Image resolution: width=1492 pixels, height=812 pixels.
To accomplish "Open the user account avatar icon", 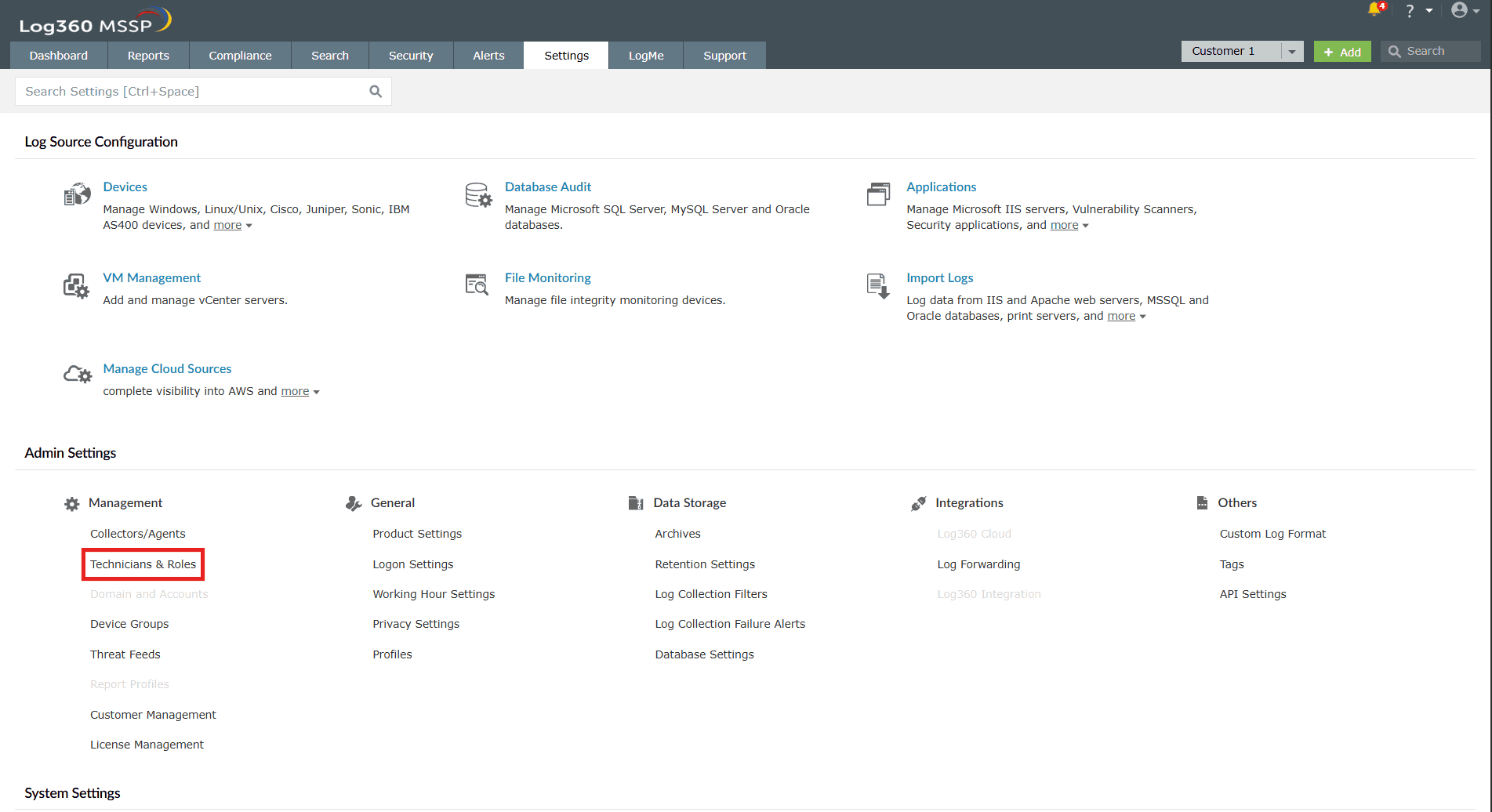I will click(x=1459, y=10).
